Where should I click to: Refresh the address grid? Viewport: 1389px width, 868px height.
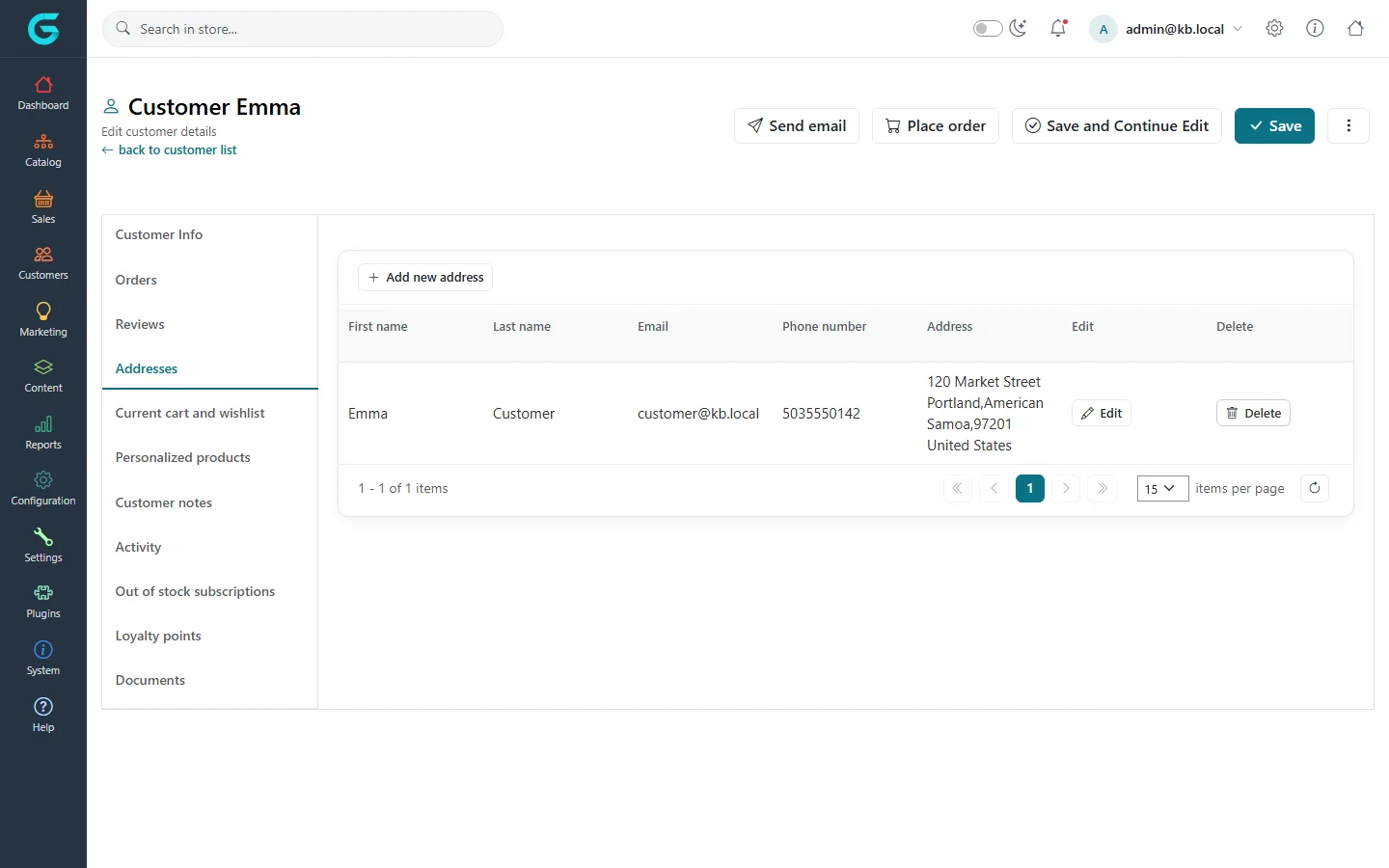[x=1315, y=488]
